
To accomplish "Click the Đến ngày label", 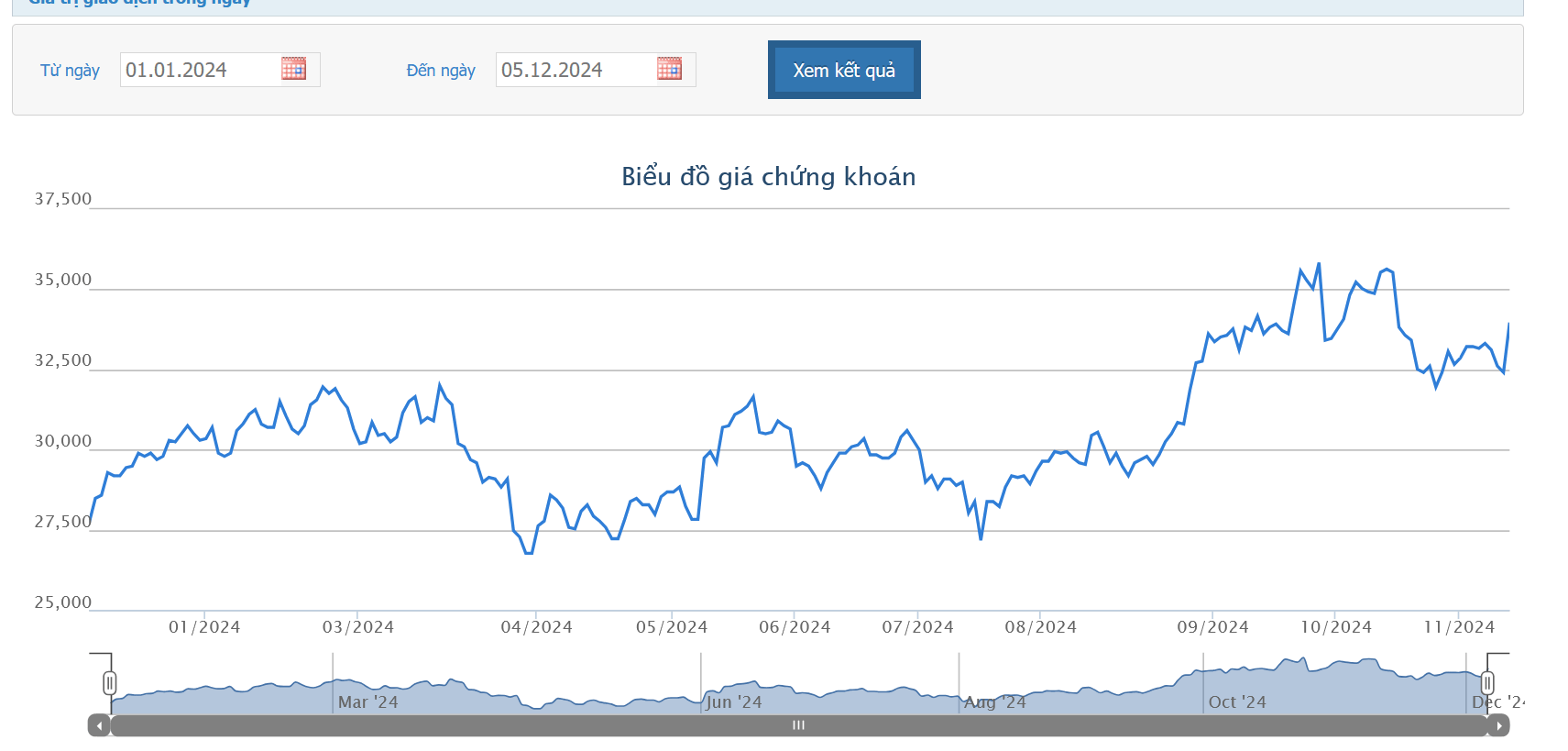I will 441,71.
